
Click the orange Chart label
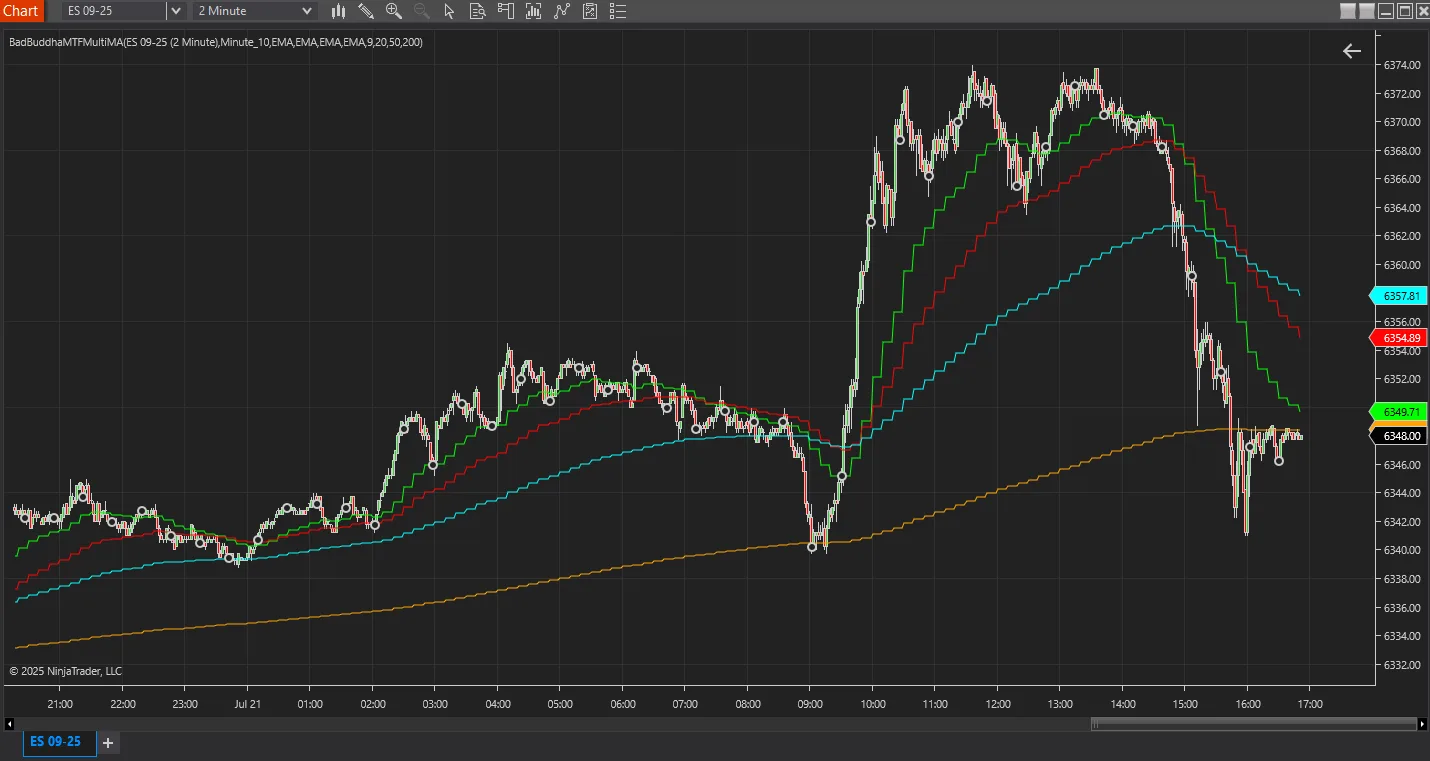coord(21,11)
